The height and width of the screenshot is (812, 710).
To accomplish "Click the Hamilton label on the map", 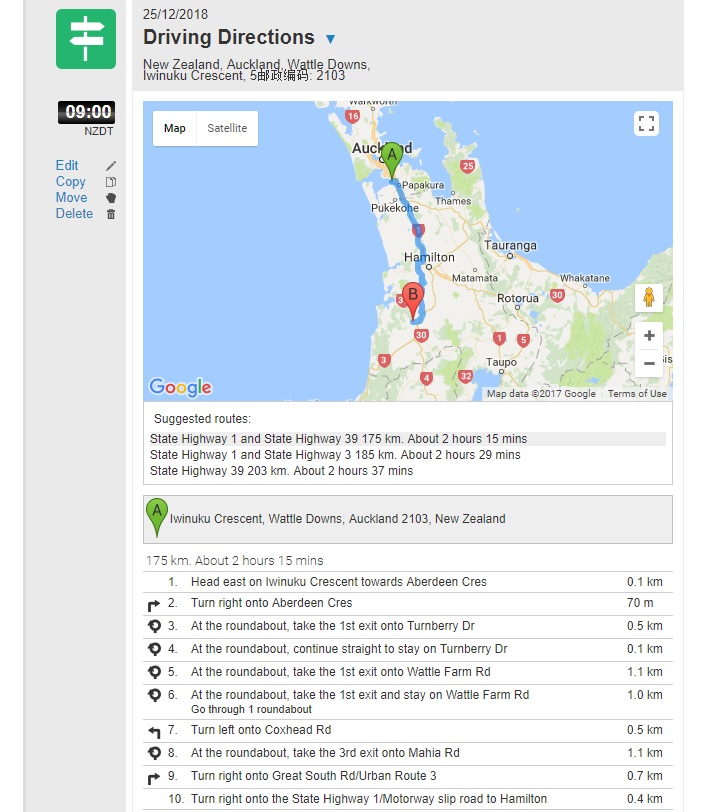I will (x=429, y=257).
